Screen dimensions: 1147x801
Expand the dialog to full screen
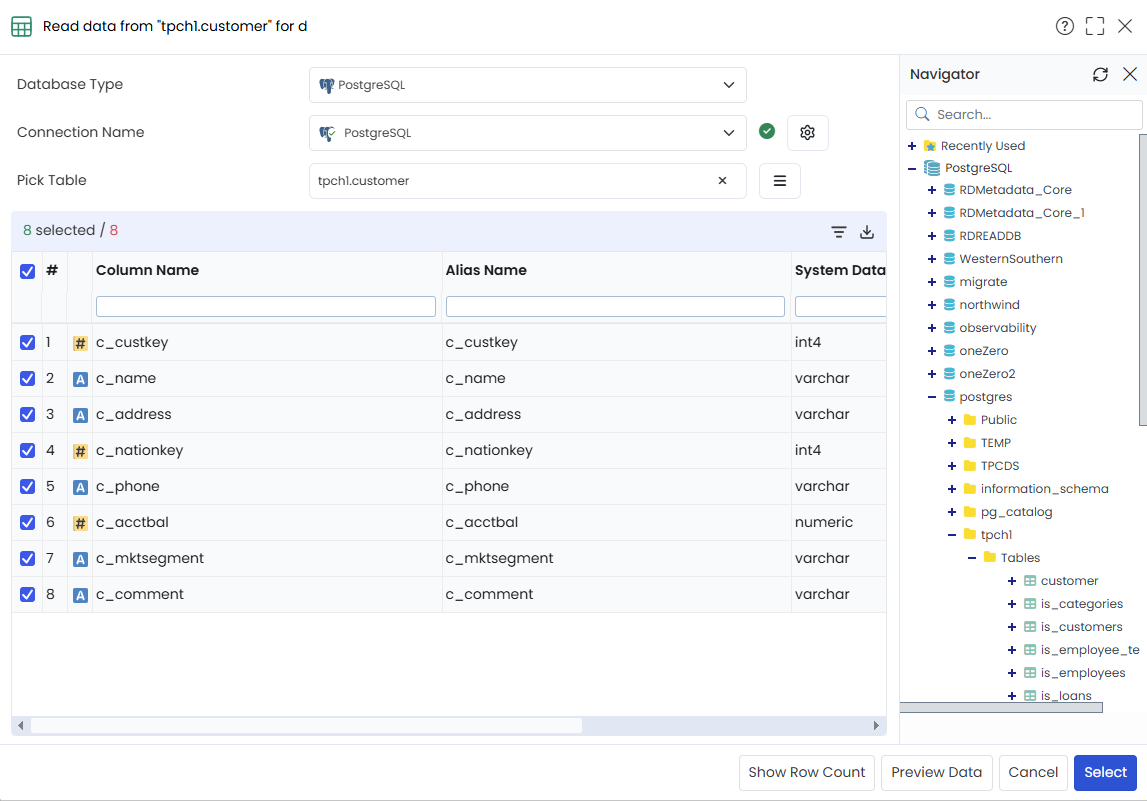1095,26
